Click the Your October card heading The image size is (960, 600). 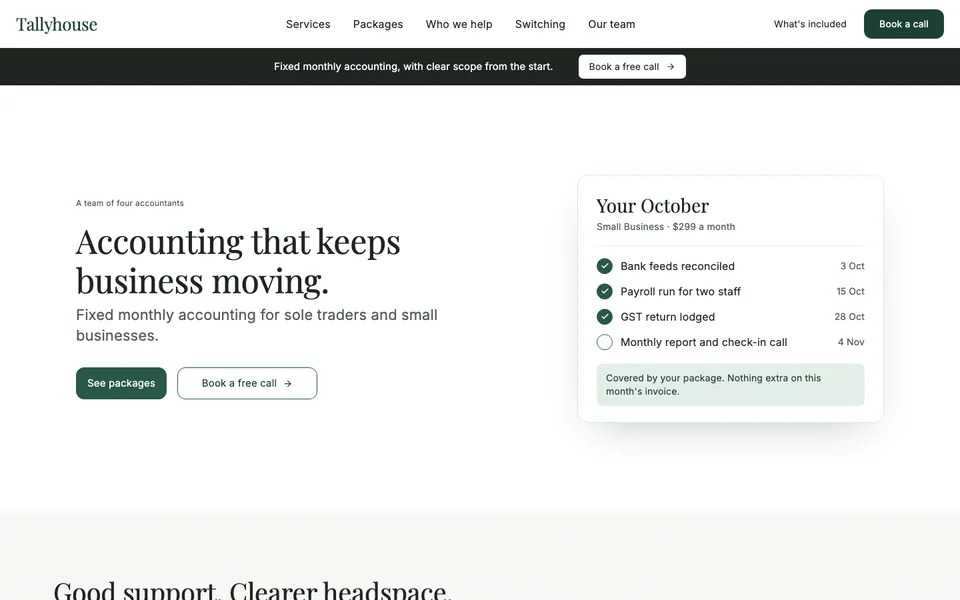(653, 206)
